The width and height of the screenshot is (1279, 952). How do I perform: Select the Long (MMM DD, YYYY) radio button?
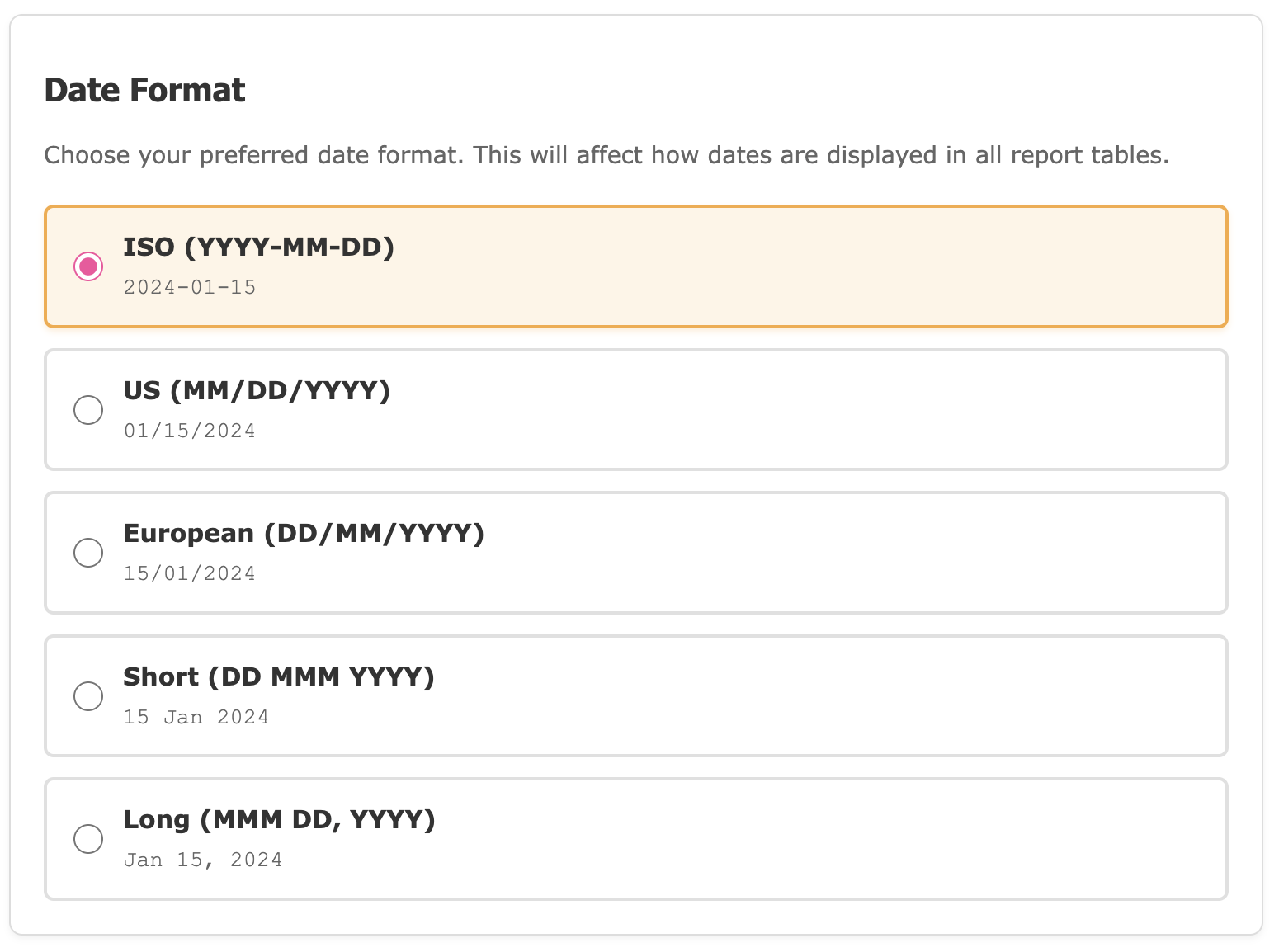88,839
